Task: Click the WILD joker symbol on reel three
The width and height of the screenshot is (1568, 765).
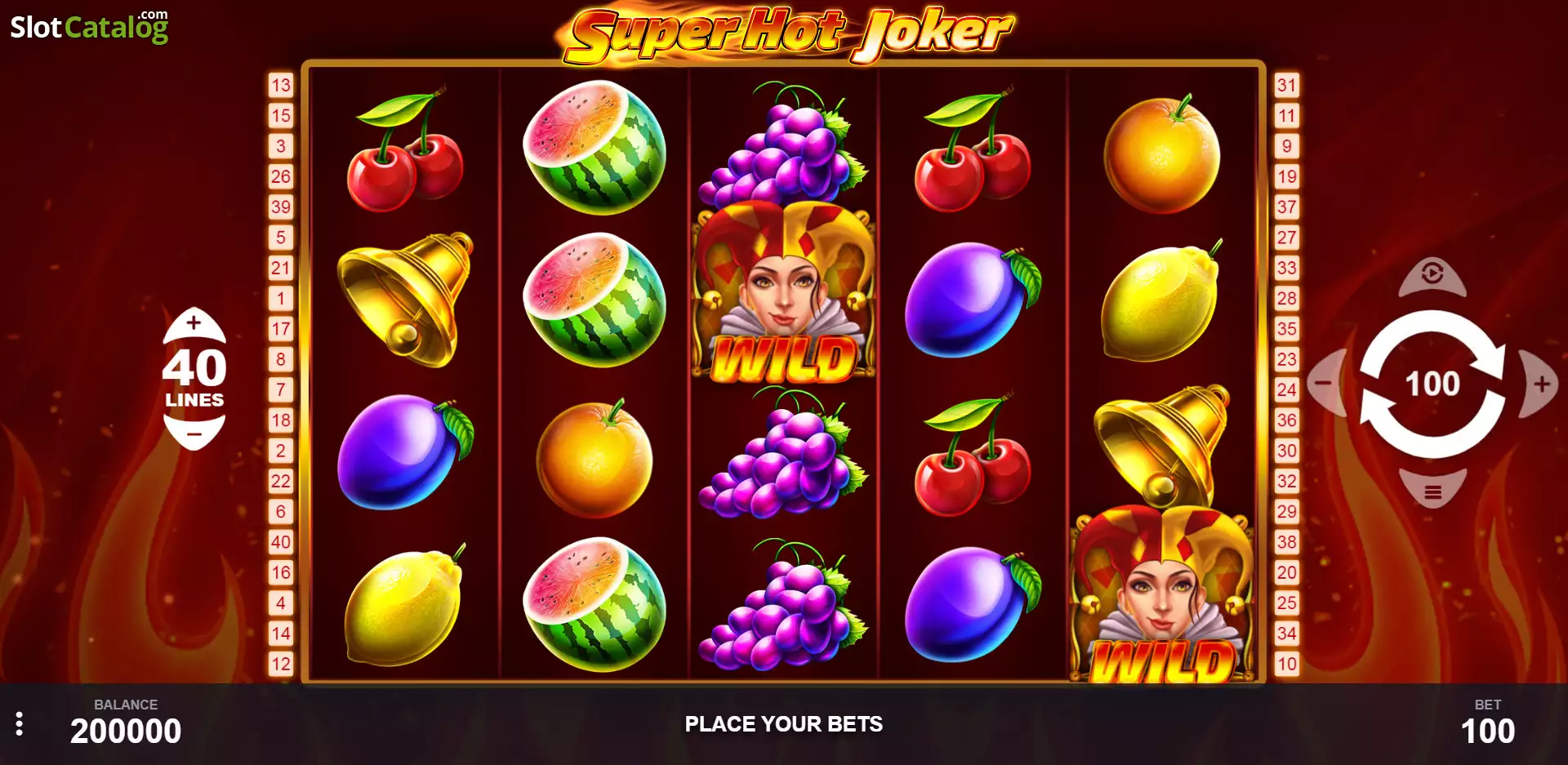Action: [x=784, y=294]
